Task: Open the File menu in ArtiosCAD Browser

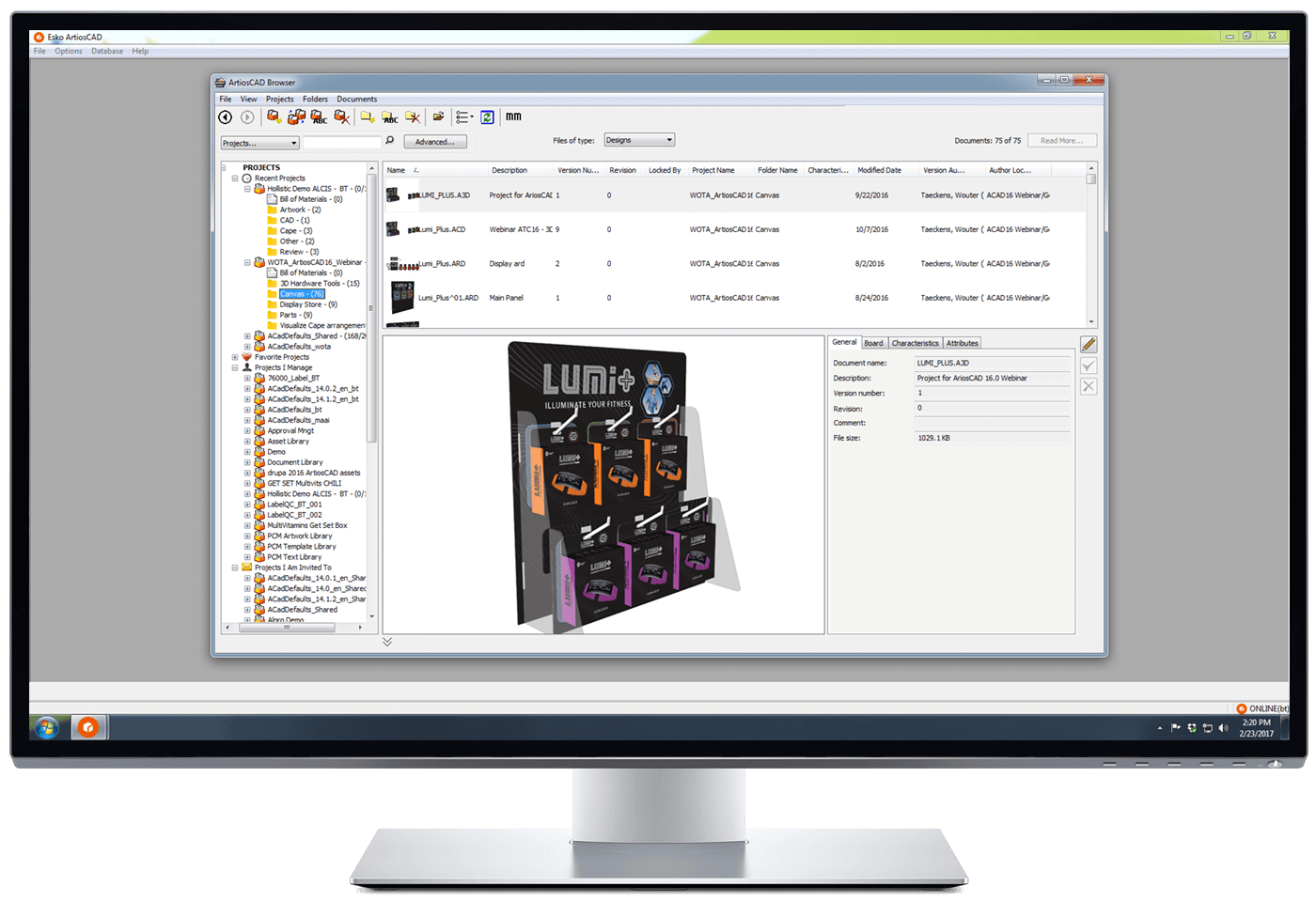Action: pyautogui.click(x=226, y=100)
